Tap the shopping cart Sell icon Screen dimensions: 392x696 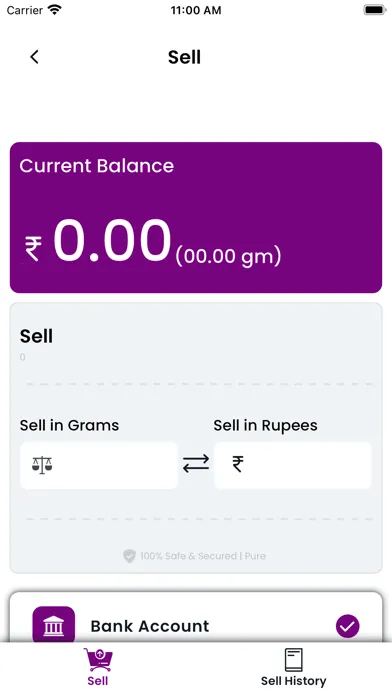[x=98, y=660]
